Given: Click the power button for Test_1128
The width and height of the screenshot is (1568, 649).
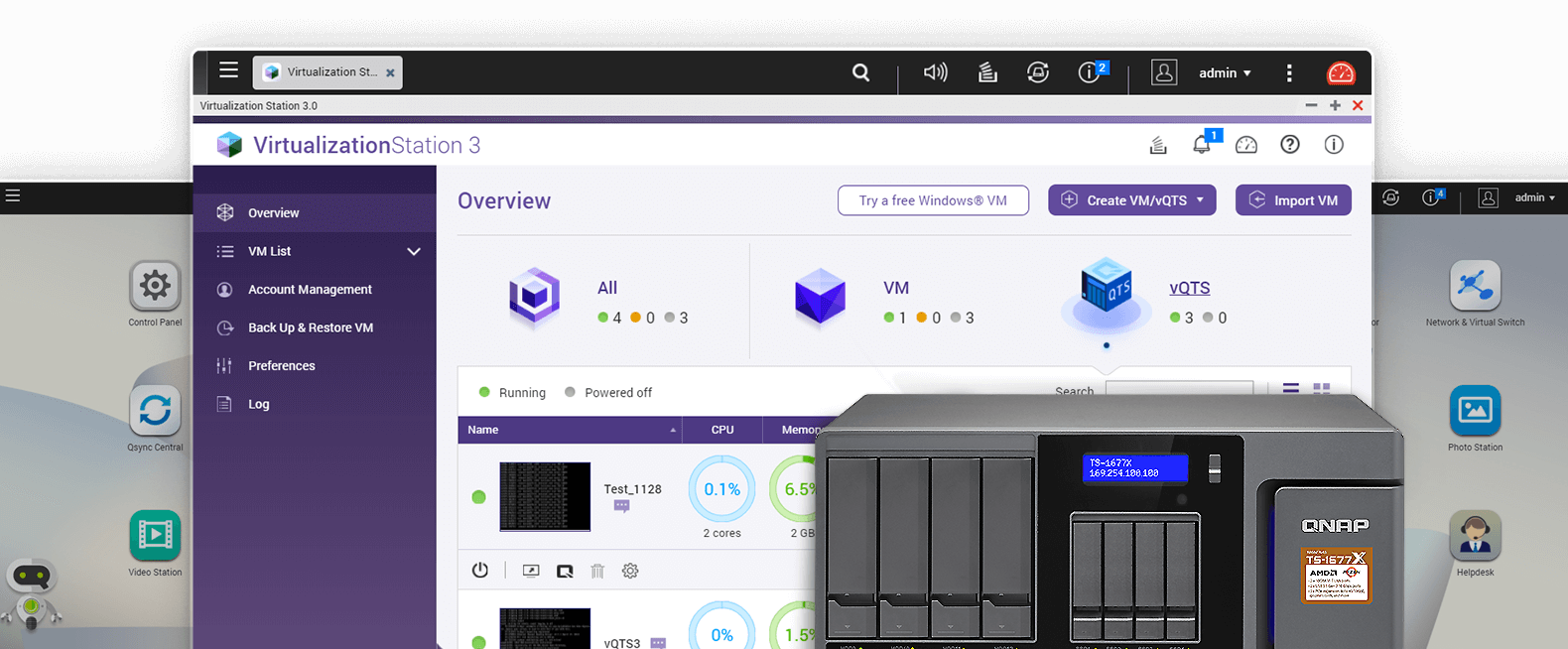Looking at the screenshot, I should (x=480, y=571).
